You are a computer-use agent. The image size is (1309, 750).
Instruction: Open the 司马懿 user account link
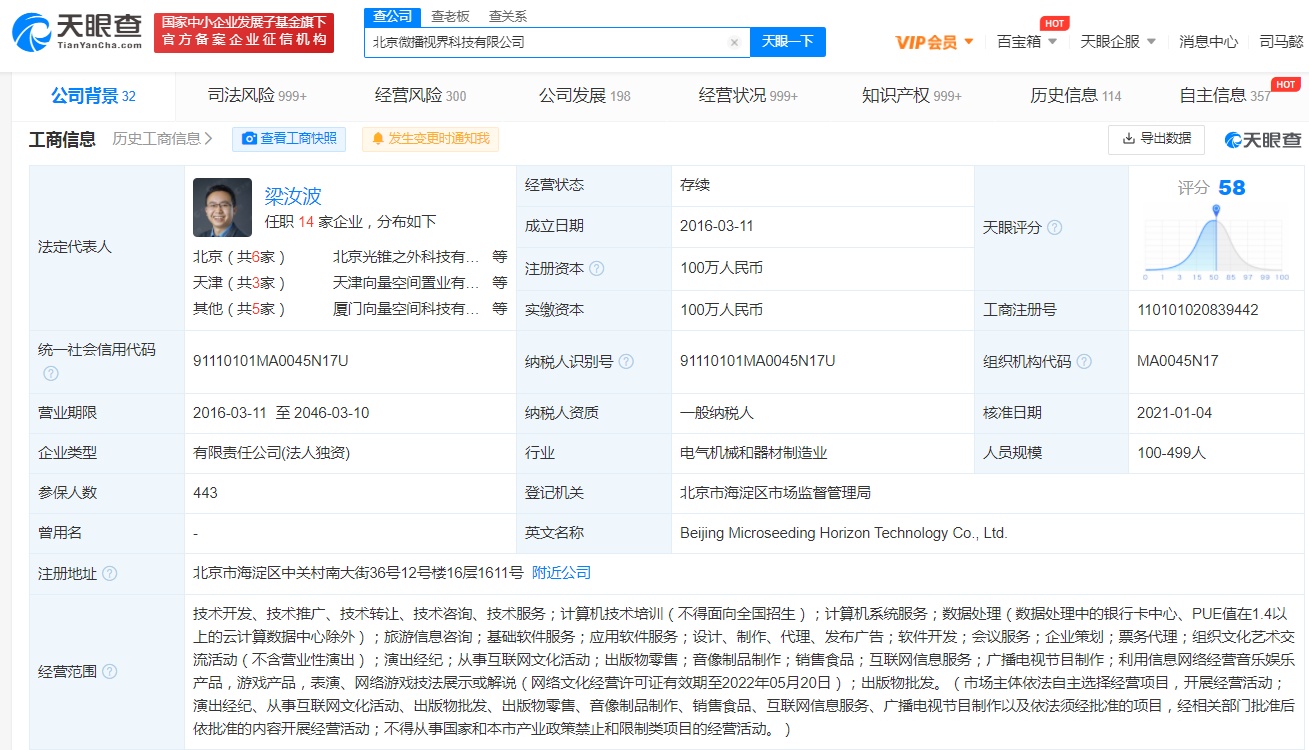[x=1281, y=42]
